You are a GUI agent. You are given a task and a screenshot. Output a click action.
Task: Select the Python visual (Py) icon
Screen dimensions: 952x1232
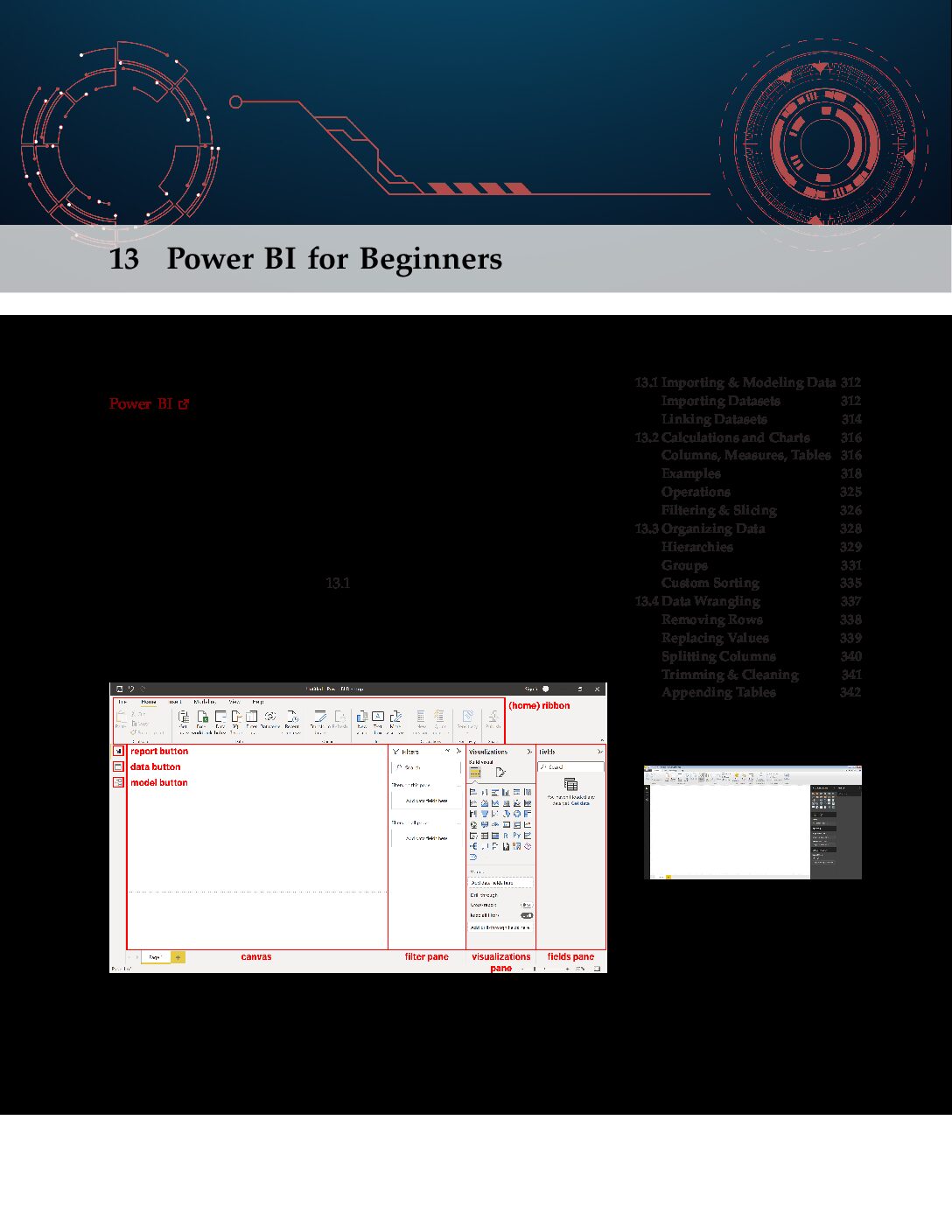516,836
